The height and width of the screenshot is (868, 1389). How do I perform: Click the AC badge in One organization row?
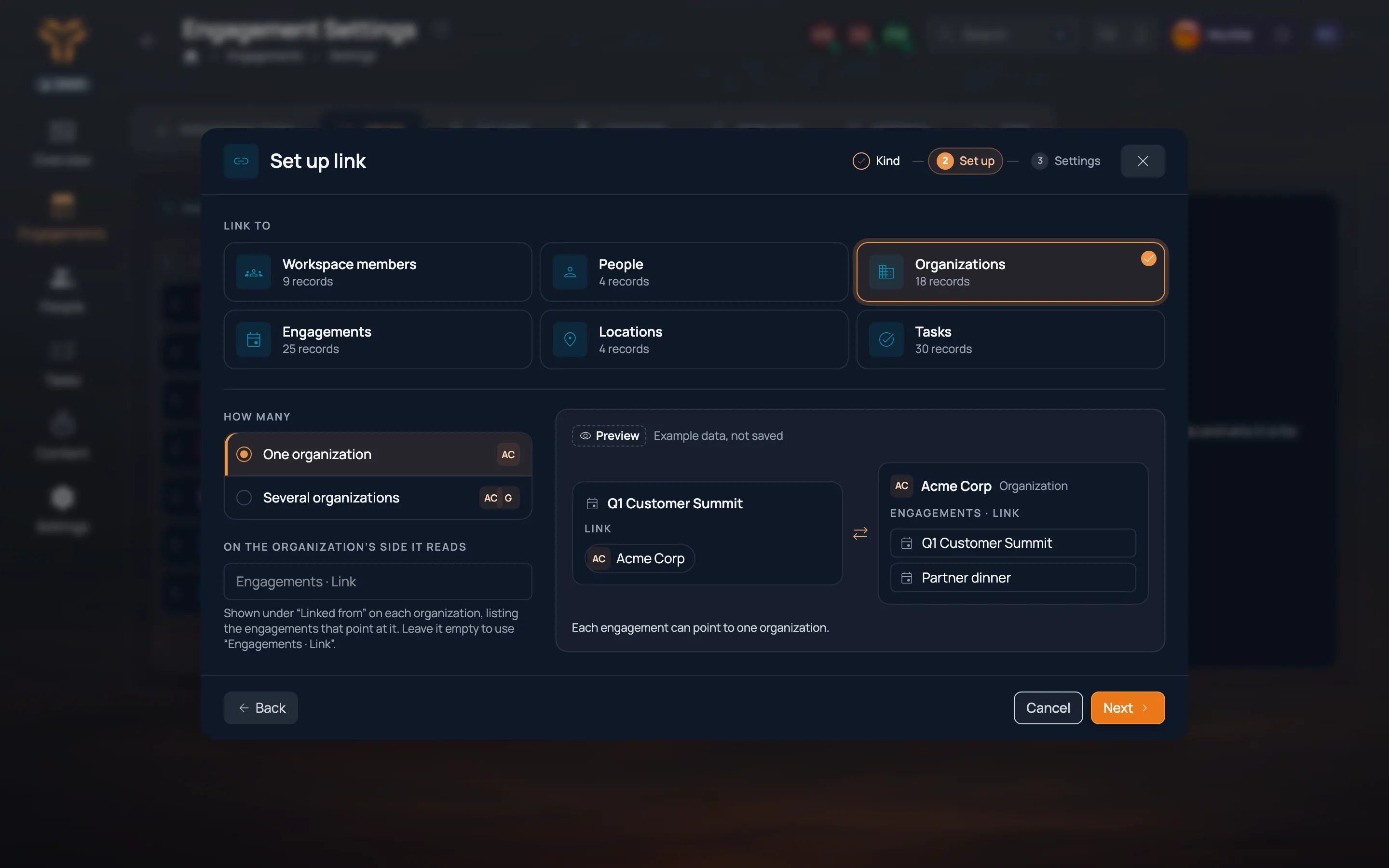tap(508, 455)
